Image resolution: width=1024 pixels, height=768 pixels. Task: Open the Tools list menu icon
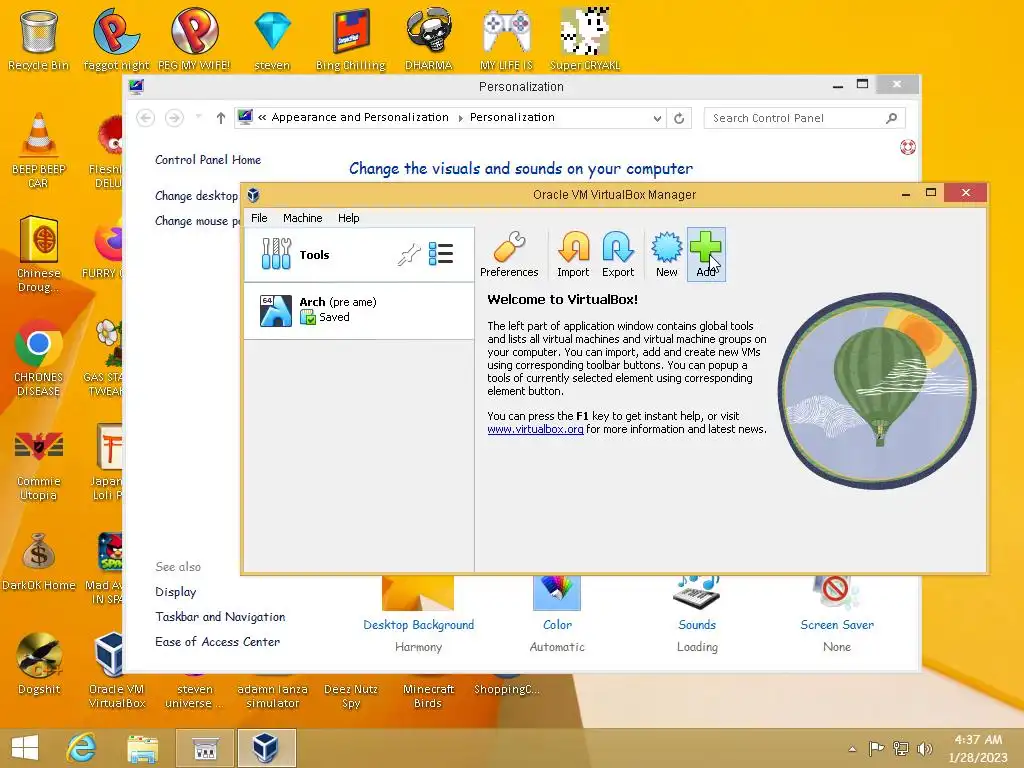point(441,254)
